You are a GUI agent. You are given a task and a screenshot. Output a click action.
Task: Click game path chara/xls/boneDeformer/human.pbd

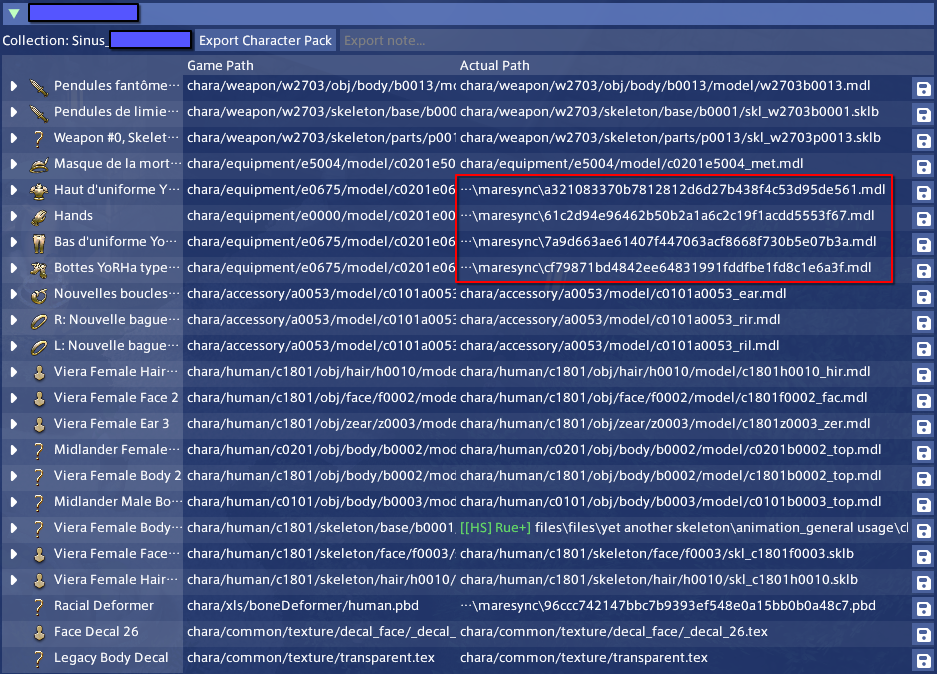pyautogui.click(x=303, y=605)
